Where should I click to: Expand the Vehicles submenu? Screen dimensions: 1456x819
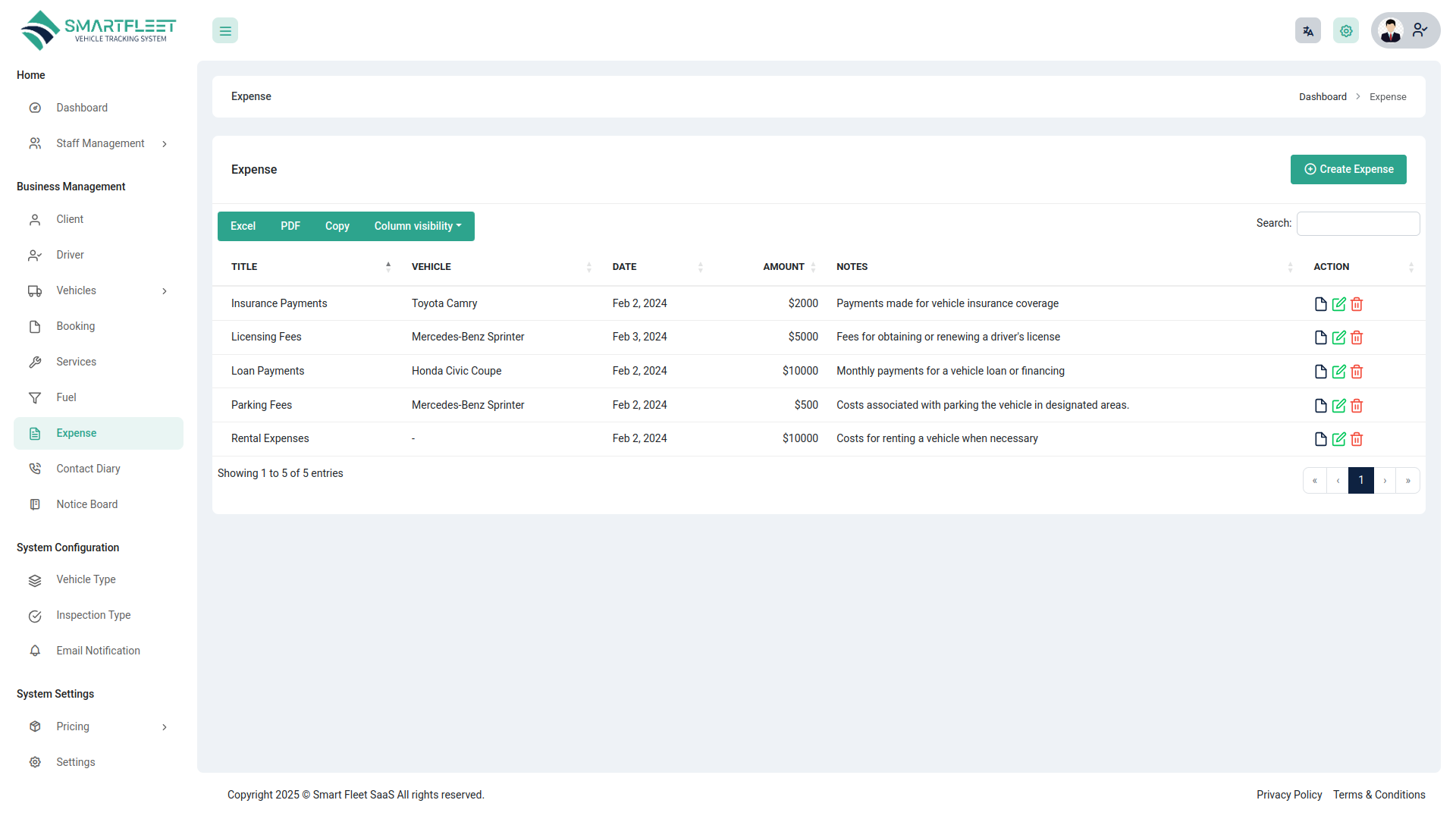tap(77, 290)
